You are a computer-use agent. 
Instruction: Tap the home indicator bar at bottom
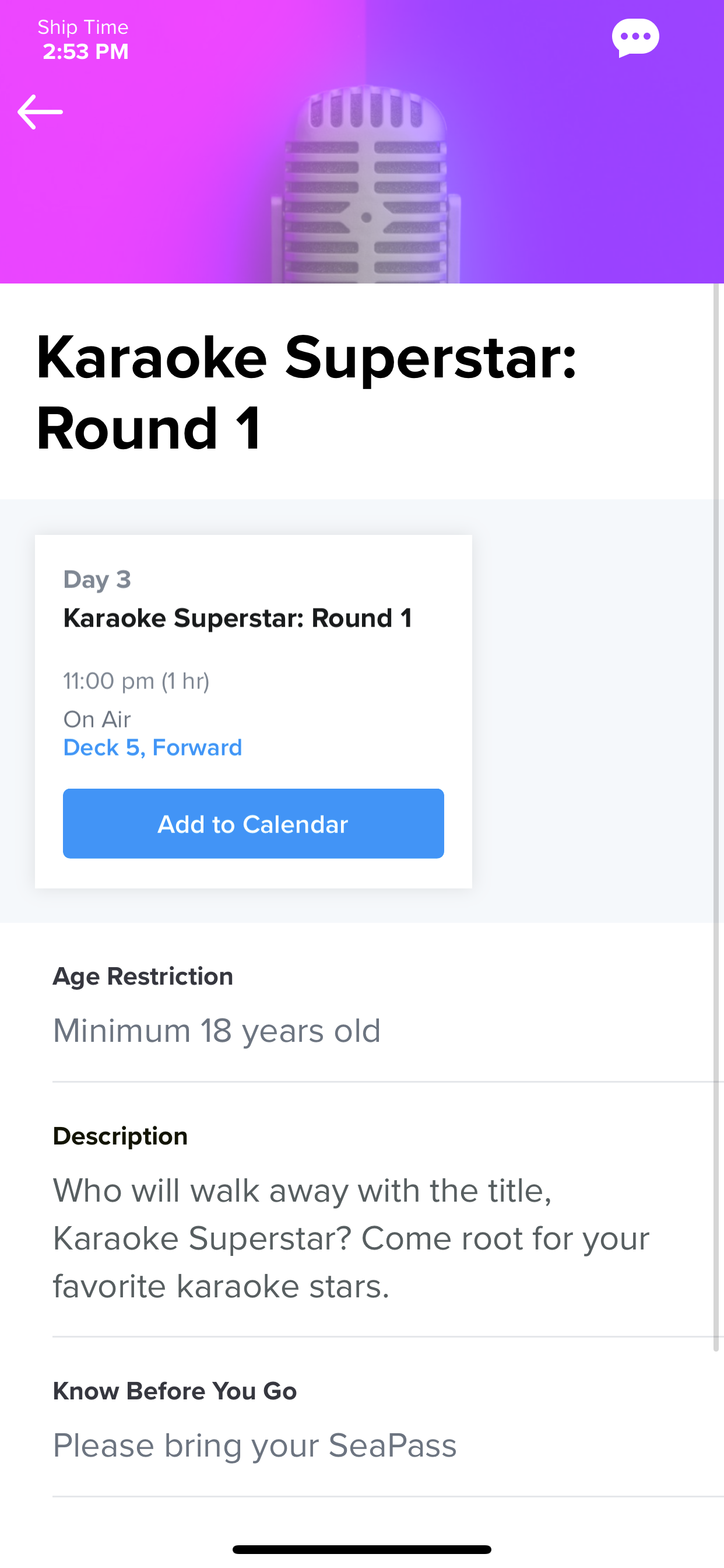pyautogui.click(x=362, y=1549)
